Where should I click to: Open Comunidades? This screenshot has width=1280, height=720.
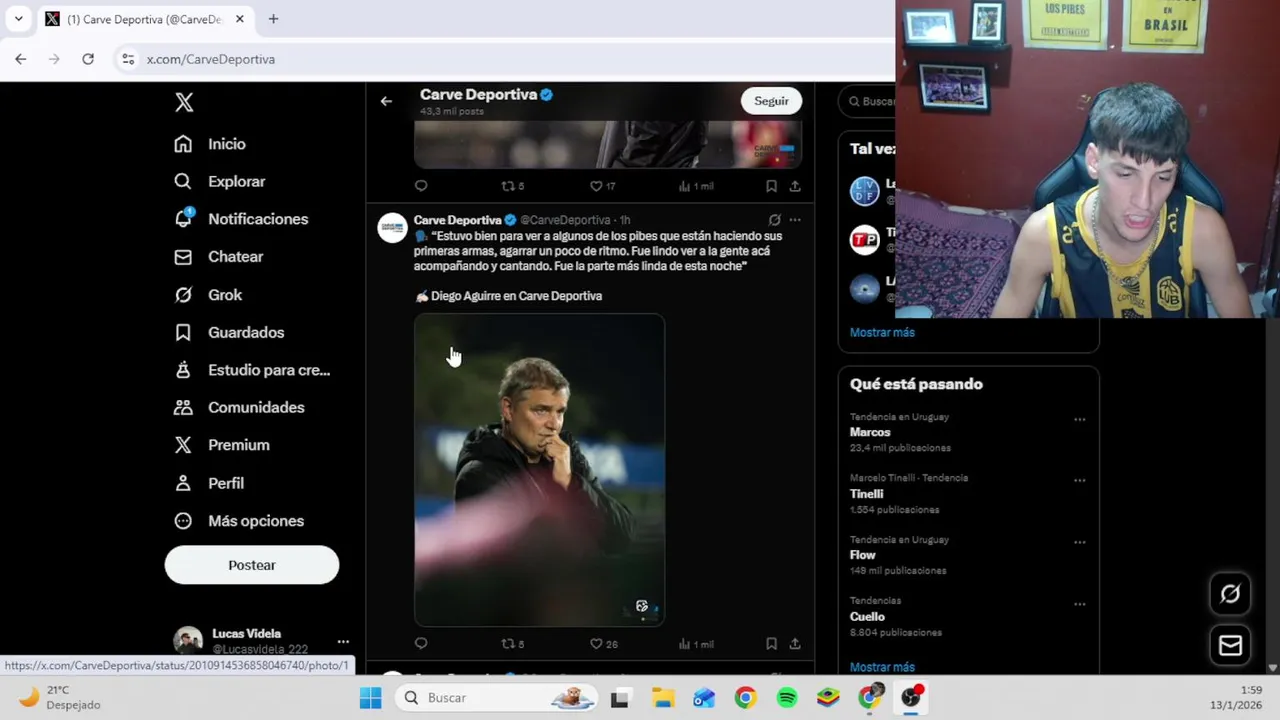[x=239, y=407]
